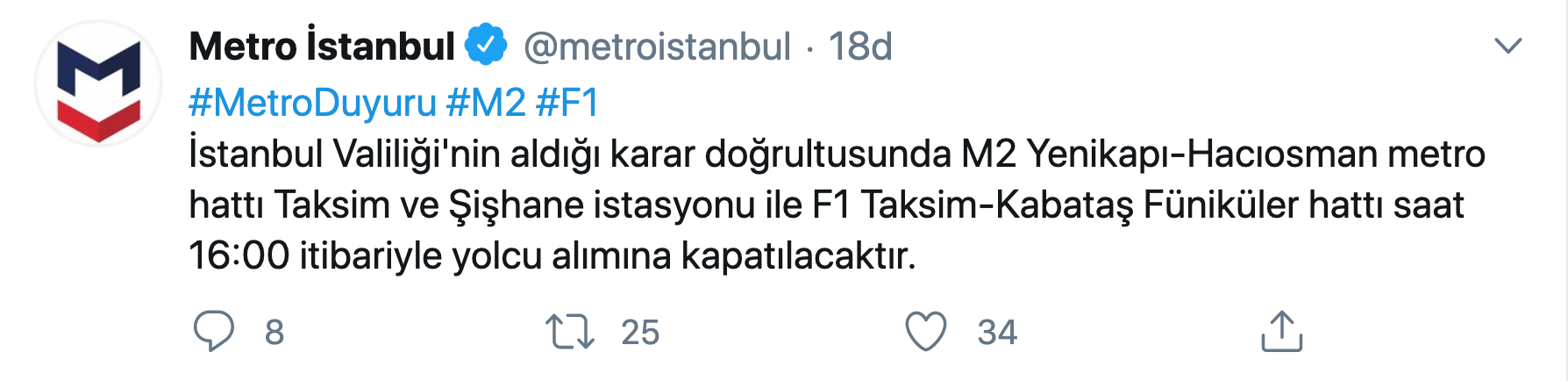Click the retweet count 25
The image size is (1568, 381).
[640, 333]
